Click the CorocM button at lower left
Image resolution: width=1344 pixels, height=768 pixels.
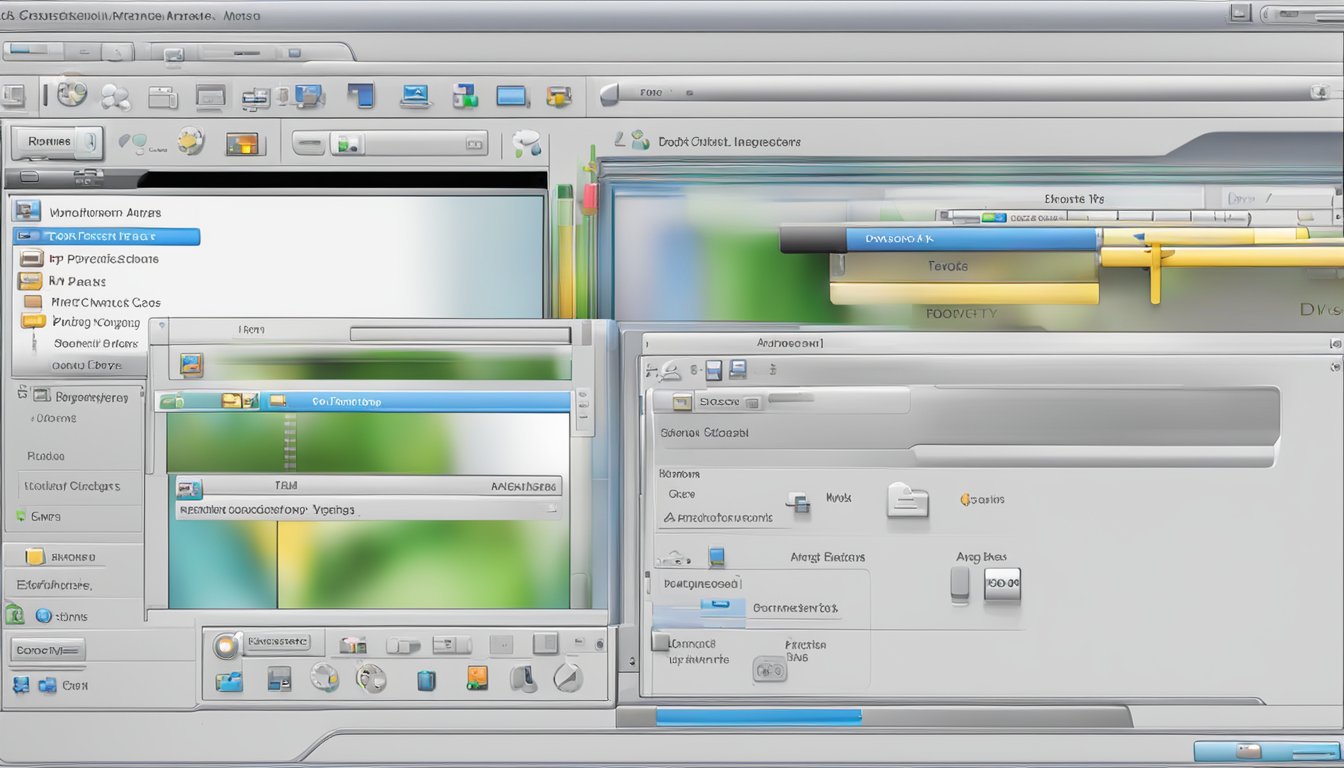click(47, 650)
